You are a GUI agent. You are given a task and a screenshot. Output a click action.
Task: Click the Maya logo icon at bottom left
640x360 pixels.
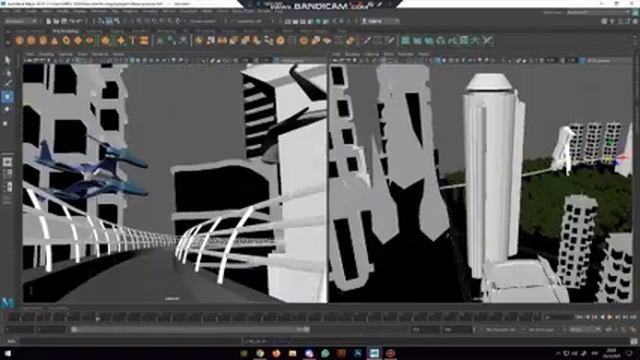point(7,302)
